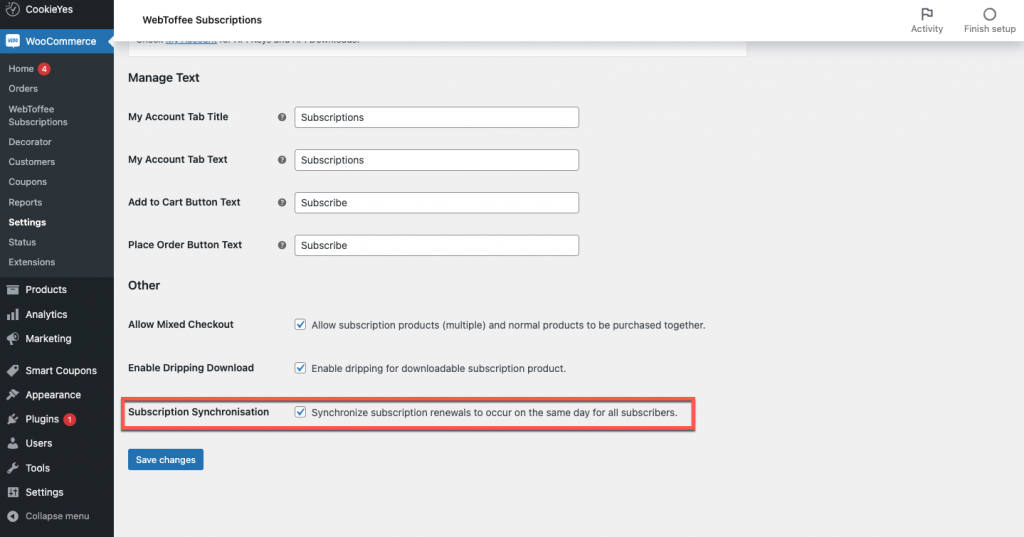Viewport: 1024px width, 537px height.
Task: Collapse the admin sidebar menu
Action: [57, 516]
